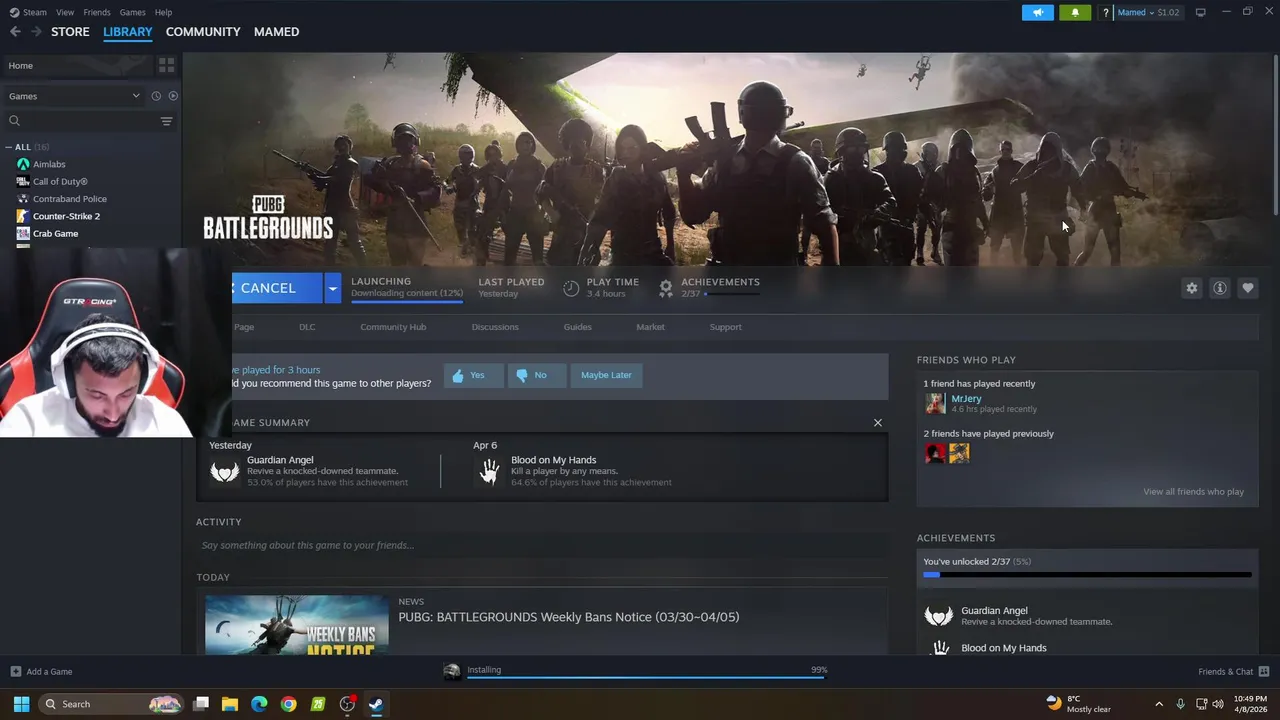
Task: Click the Add a Game plus icon
Action: pyautogui.click(x=15, y=671)
